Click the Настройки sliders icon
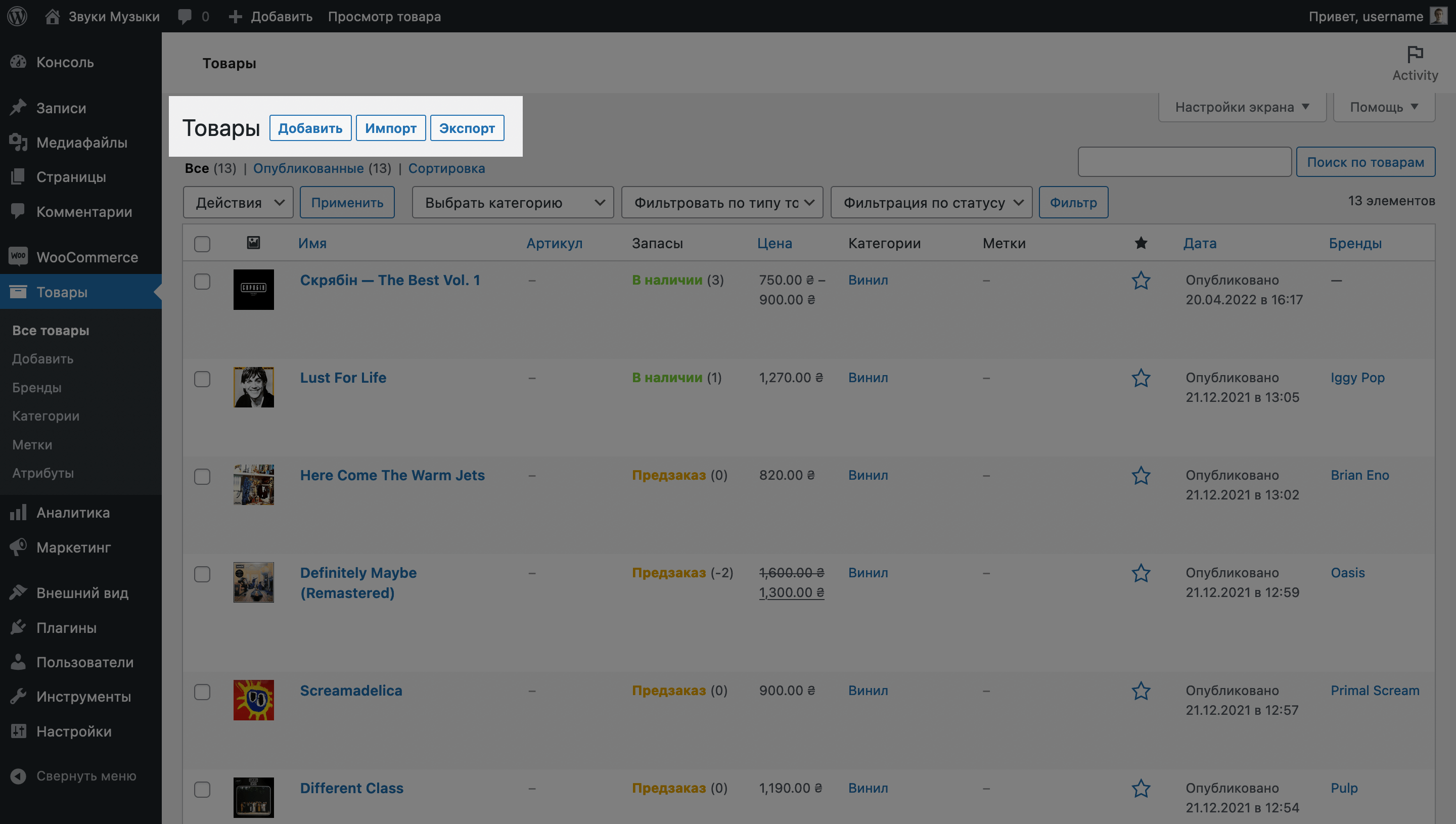The width and height of the screenshot is (1456, 824). click(18, 731)
